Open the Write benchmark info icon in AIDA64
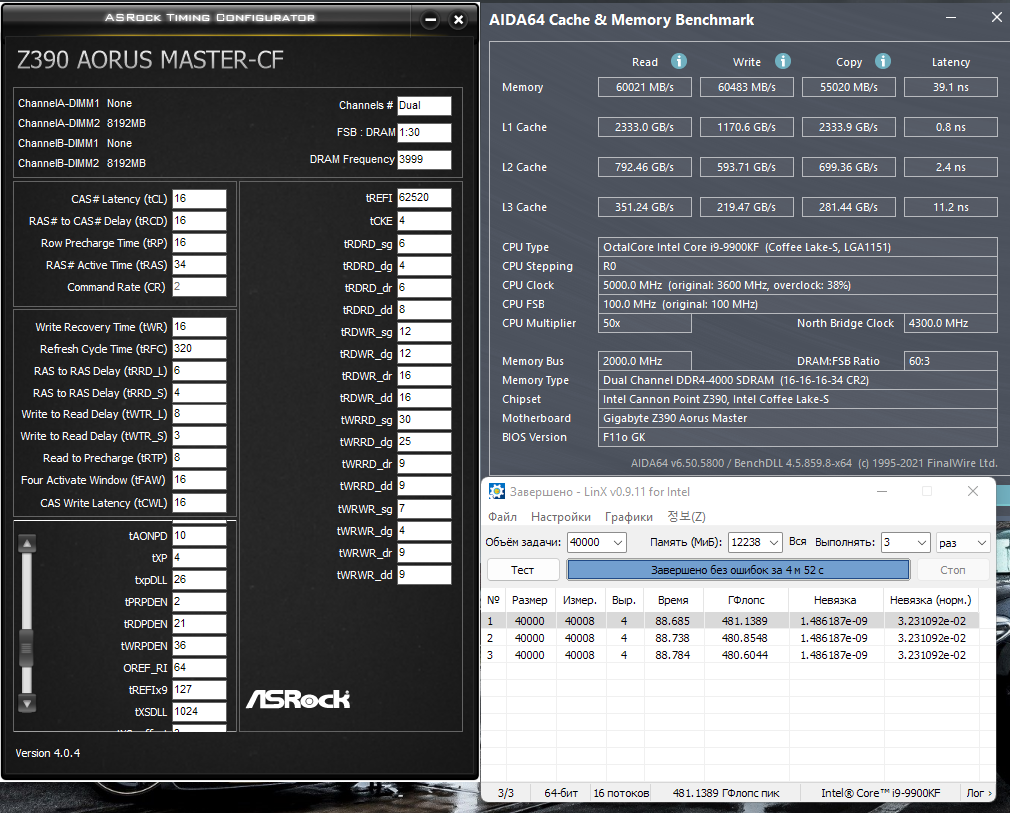Viewport: 1010px width, 813px height. pos(783,61)
